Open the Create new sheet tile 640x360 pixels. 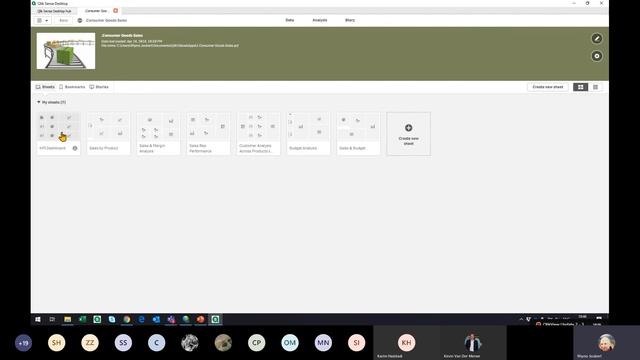(x=409, y=134)
